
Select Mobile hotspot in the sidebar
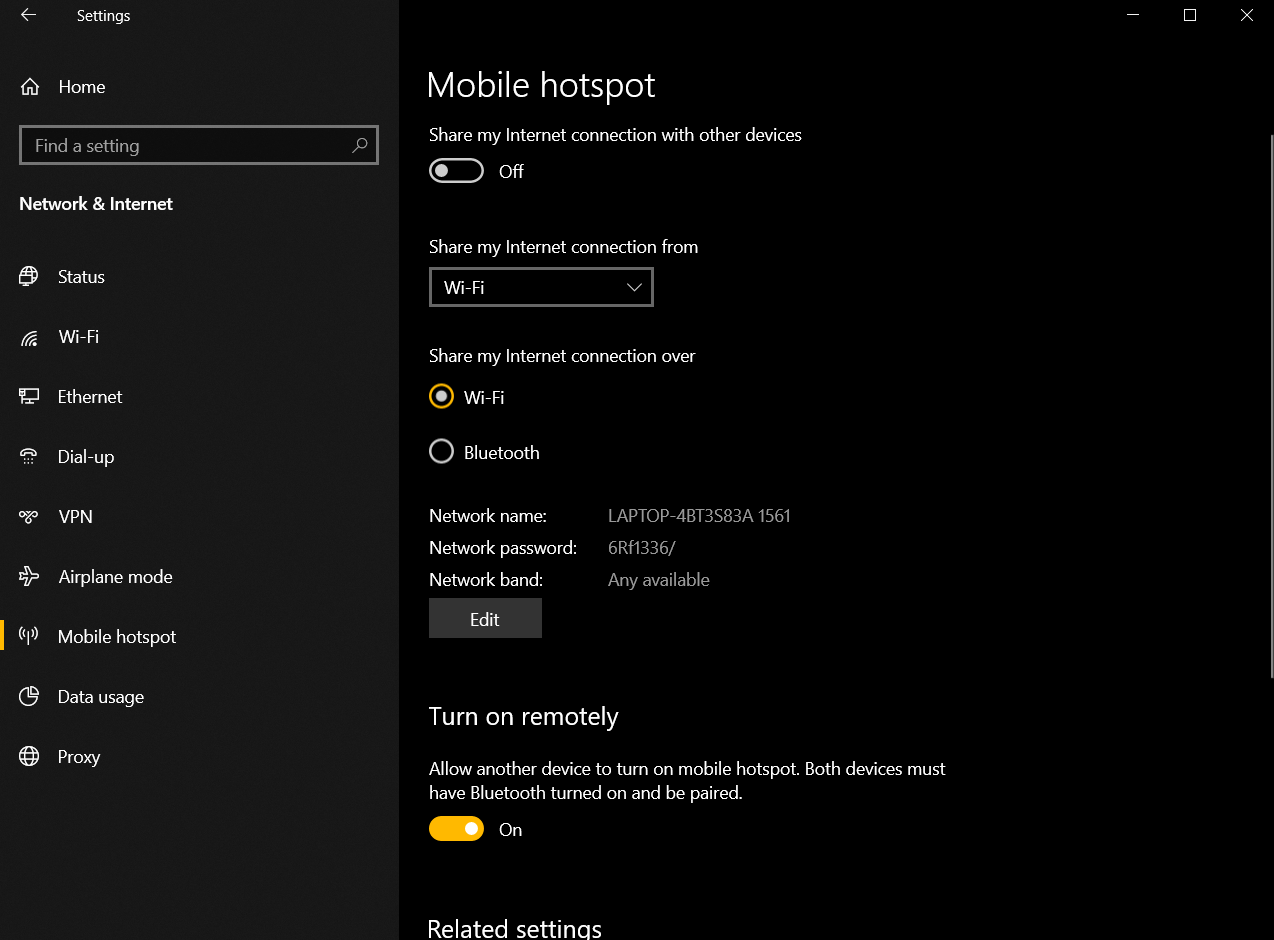(x=117, y=637)
